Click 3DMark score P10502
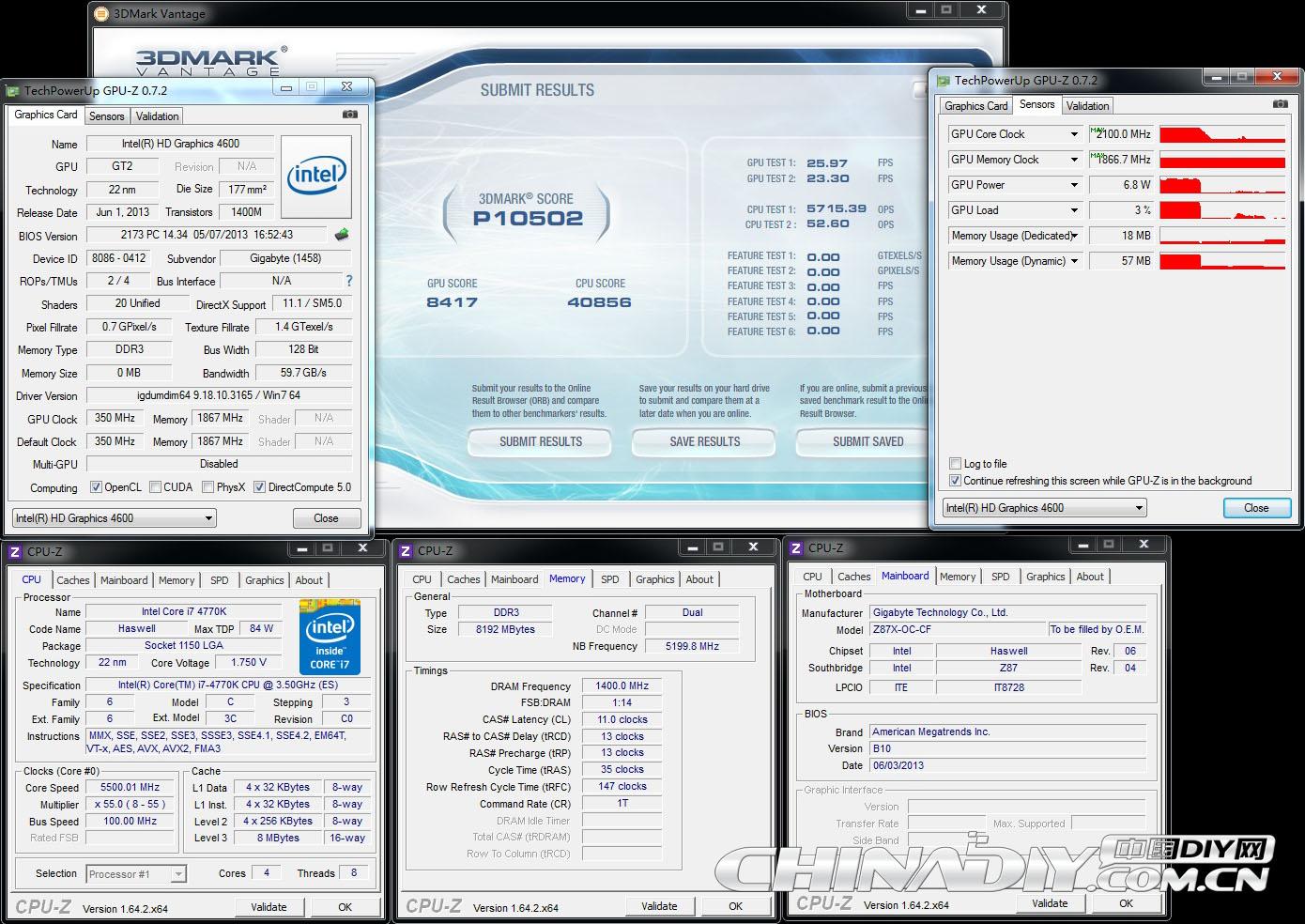 [x=528, y=219]
